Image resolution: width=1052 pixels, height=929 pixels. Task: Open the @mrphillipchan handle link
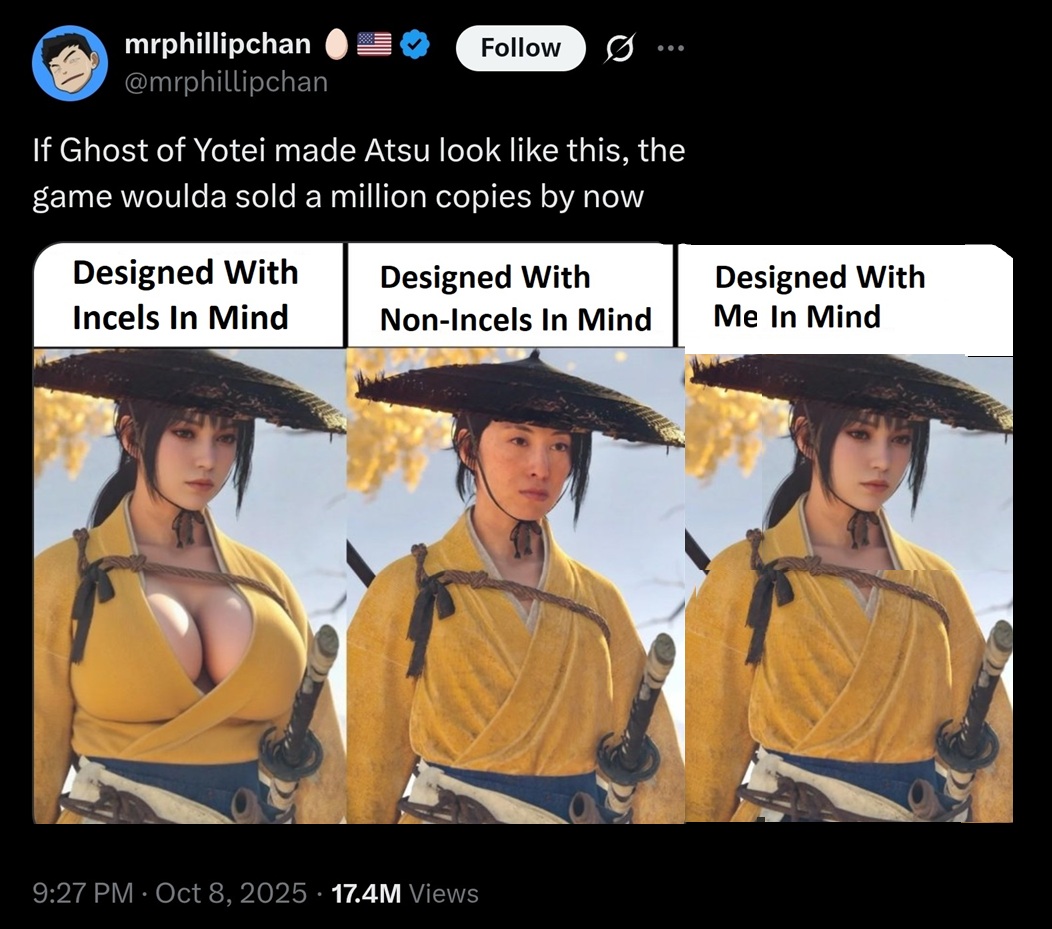(226, 82)
